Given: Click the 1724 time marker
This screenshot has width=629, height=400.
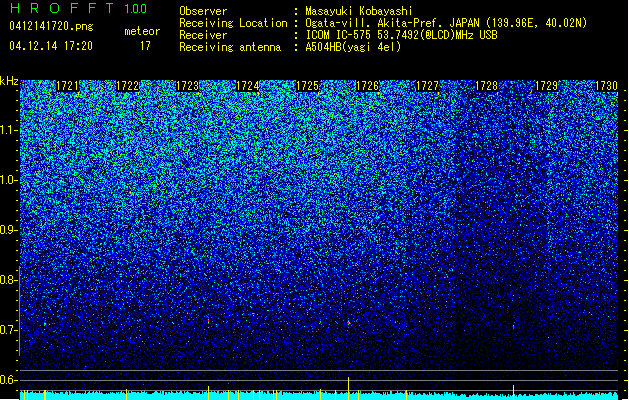Looking at the screenshot, I should pos(248,86).
